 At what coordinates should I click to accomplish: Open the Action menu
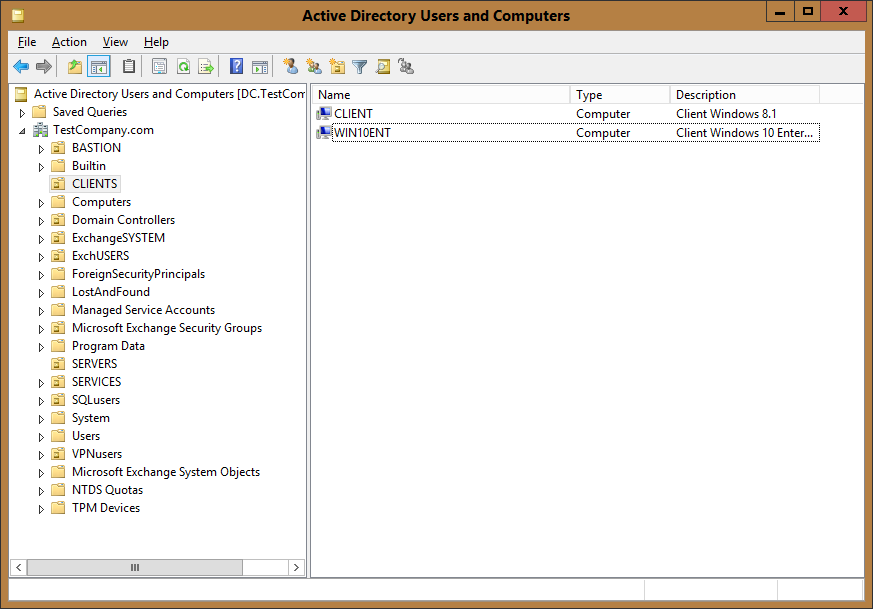pos(69,42)
